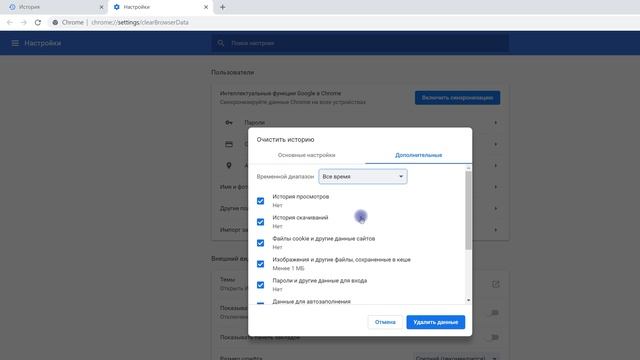The image size is (640, 360).
Task: Click the dialog scrollbar up arrow
Action: [x=468, y=168]
